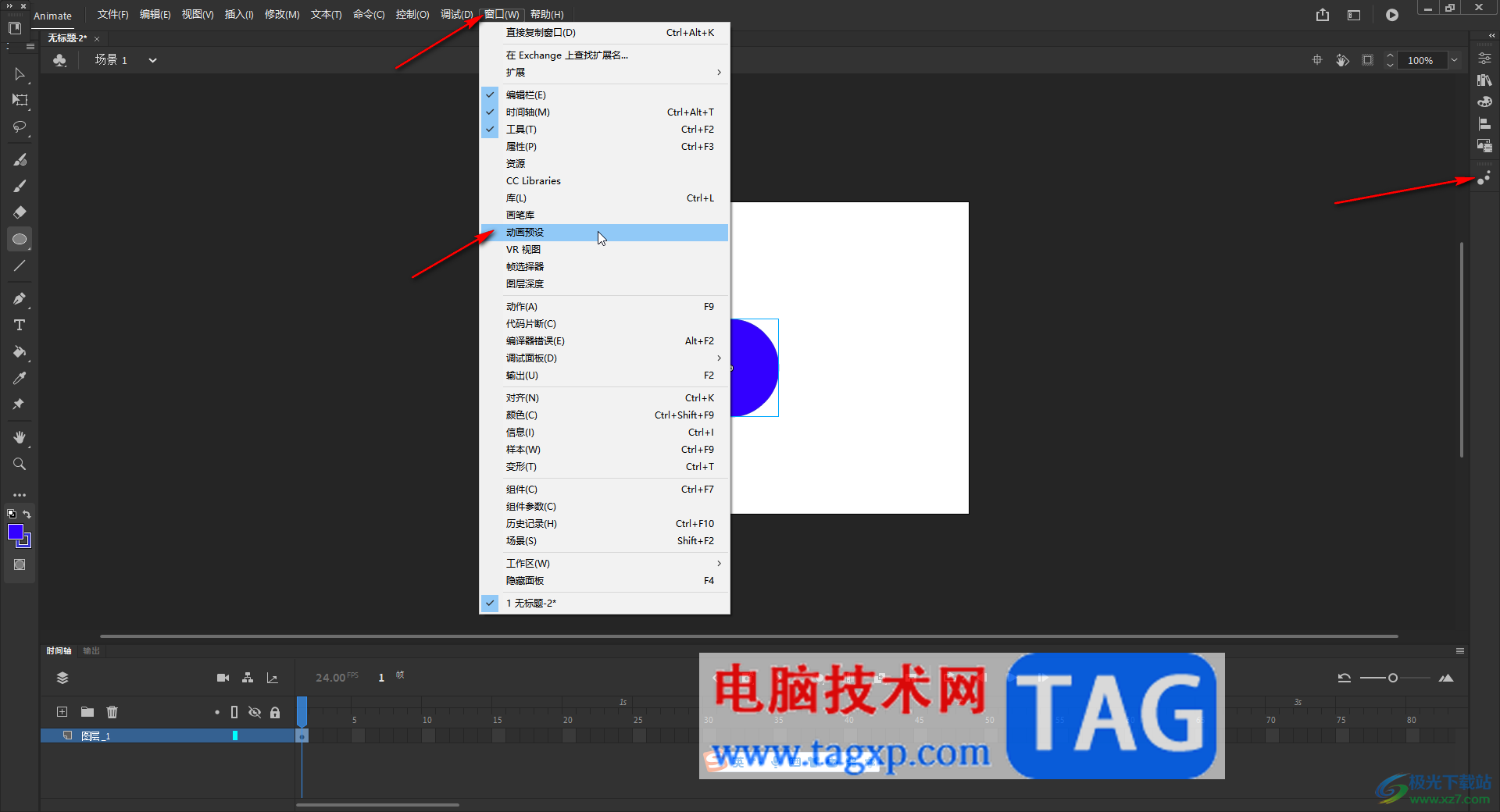Open the 100% zoom dropdown
Image resolution: width=1500 pixels, height=812 pixels.
coord(1455,60)
